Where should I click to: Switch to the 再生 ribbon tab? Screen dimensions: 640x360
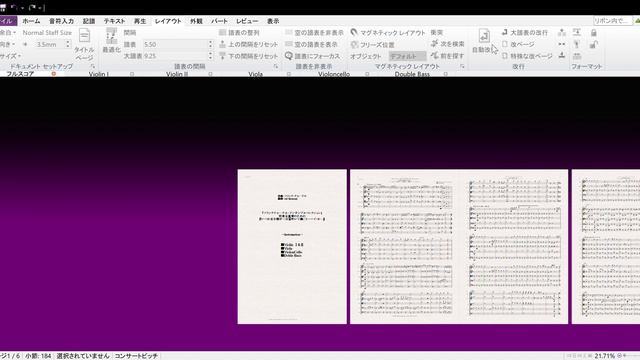pyautogui.click(x=140, y=21)
